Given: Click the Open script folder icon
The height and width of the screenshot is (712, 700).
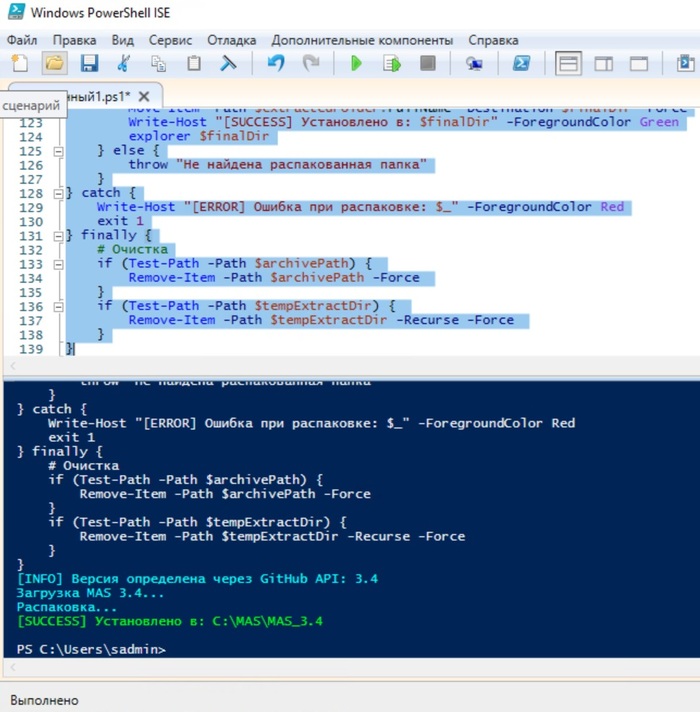Looking at the screenshot, I should 54,64.
